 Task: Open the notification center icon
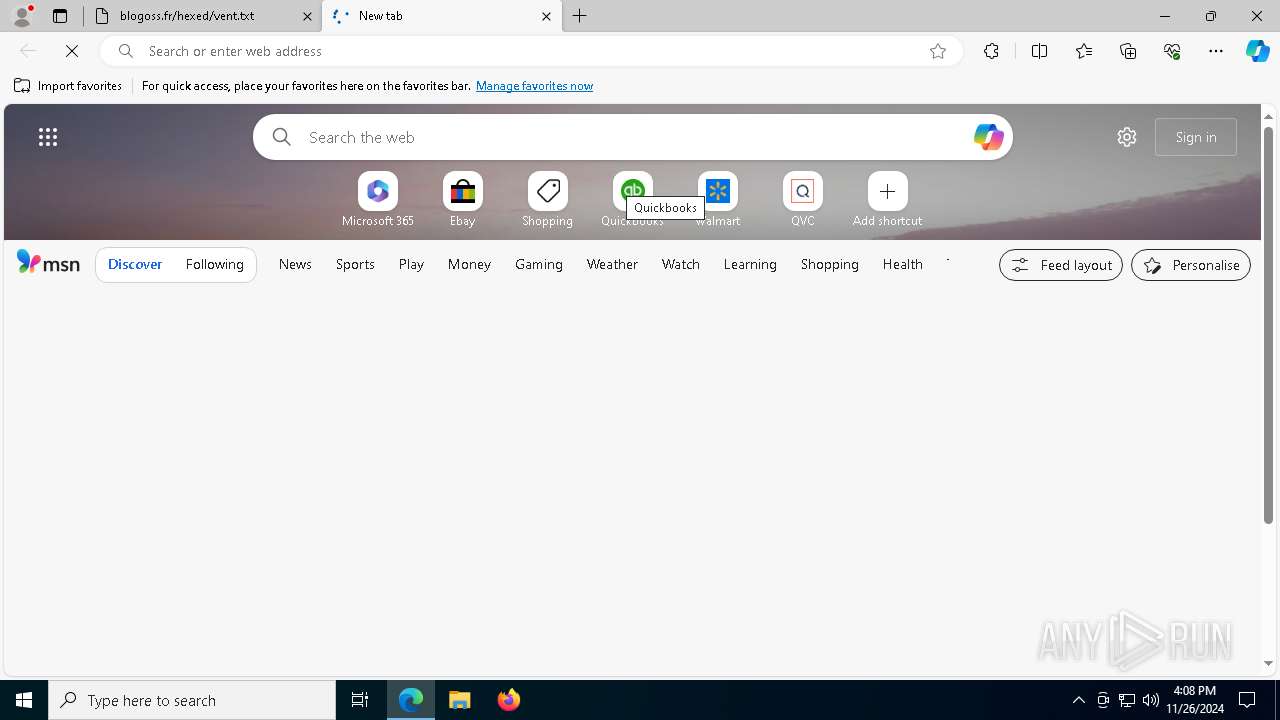(1247, 700)
